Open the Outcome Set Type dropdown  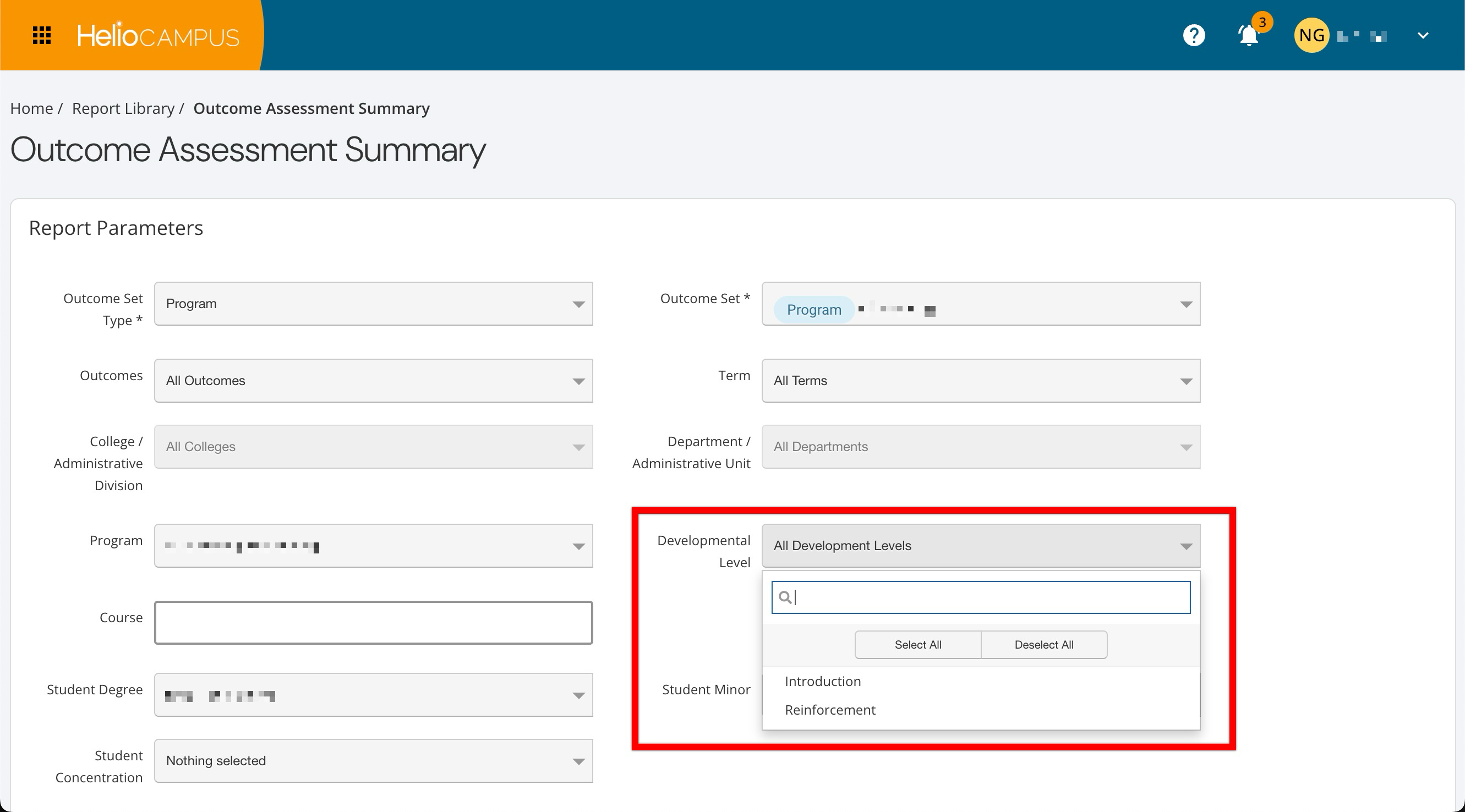pyautogui.click(x=373, y=304)
